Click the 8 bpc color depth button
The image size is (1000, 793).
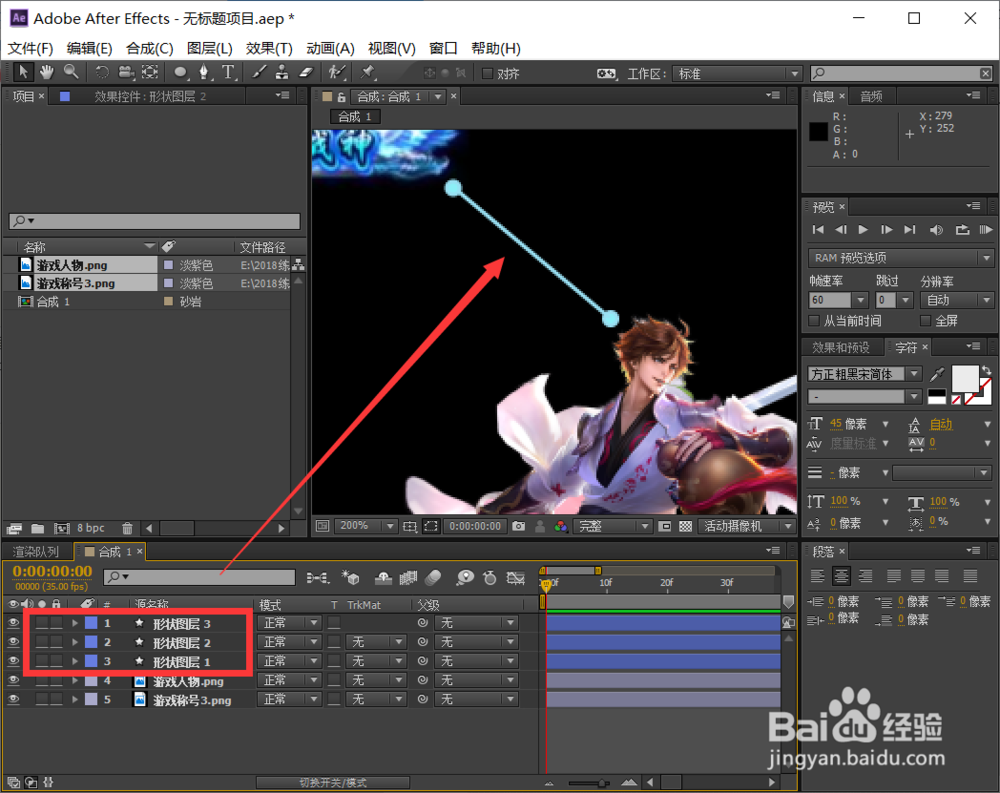coord(91,528)
